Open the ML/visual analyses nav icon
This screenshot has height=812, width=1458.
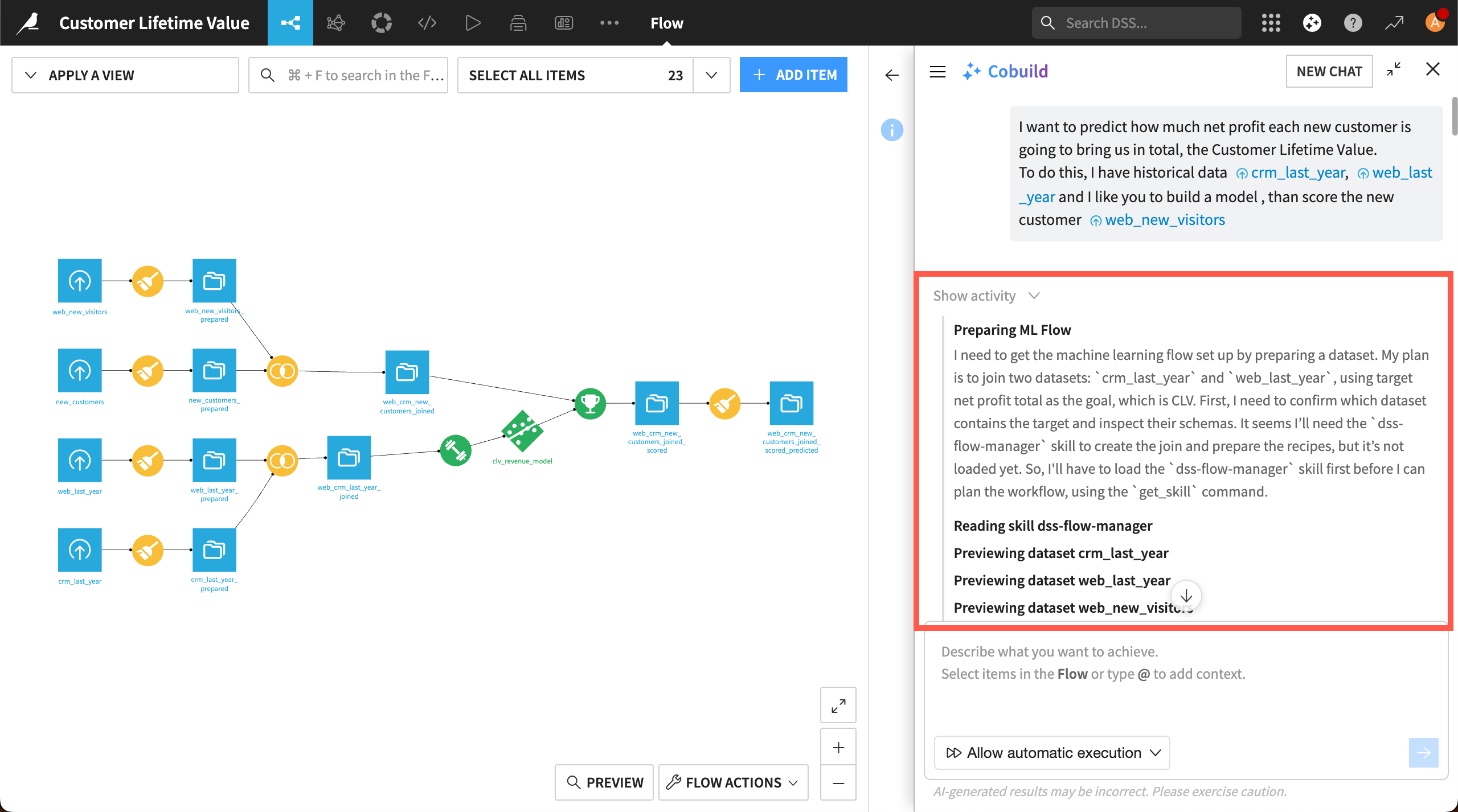[336, 23]
